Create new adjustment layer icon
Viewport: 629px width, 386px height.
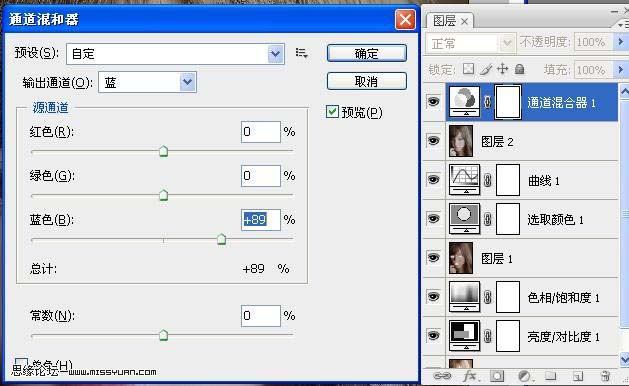pos(524,376)
